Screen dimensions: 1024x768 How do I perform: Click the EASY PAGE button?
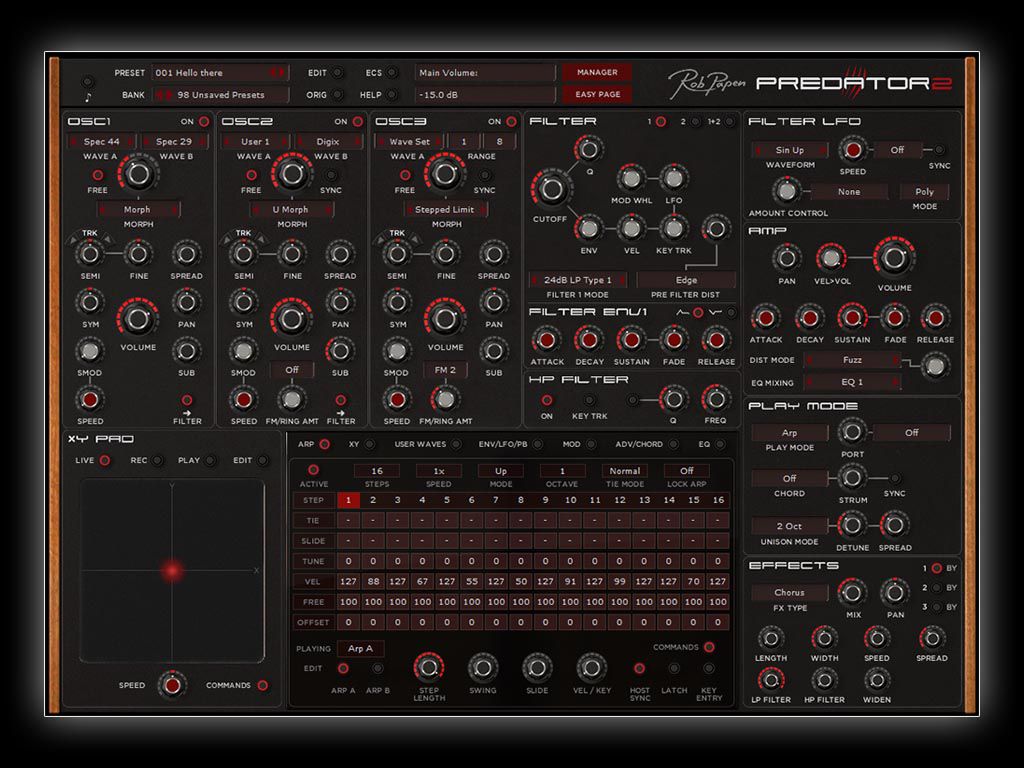click(x=597, y=93)
